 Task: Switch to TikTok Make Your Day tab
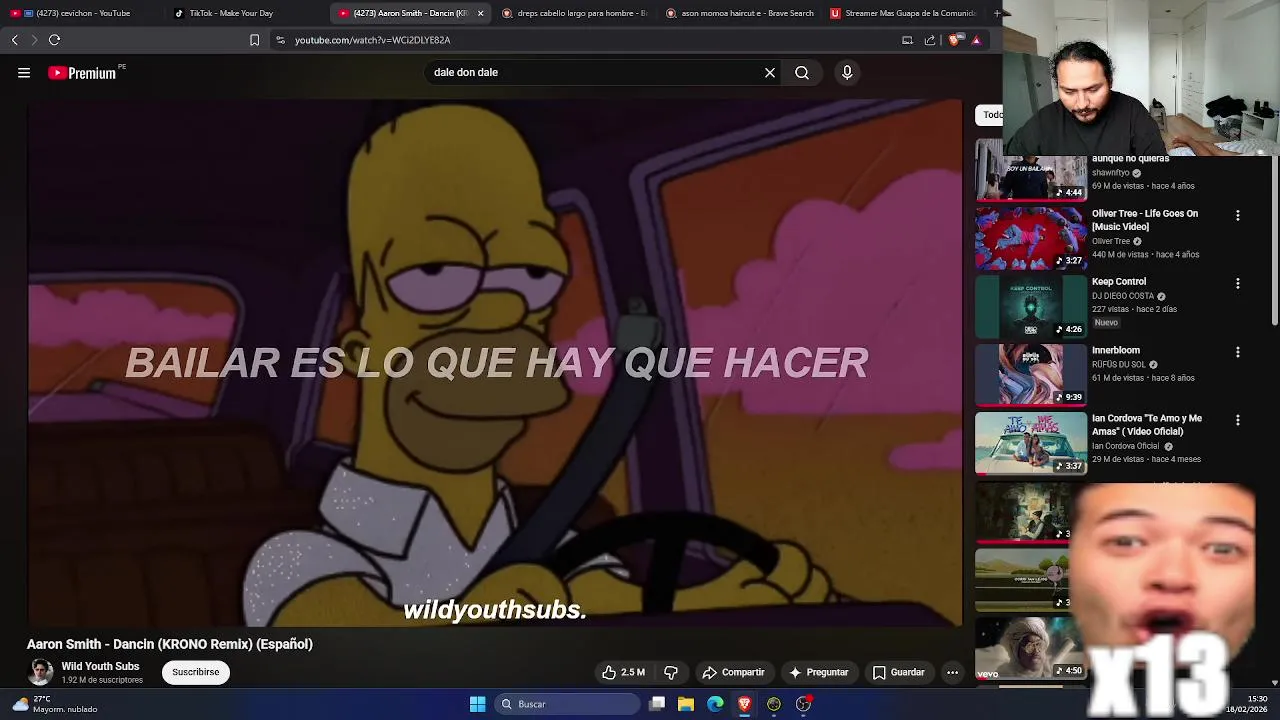tap(240, 13)
